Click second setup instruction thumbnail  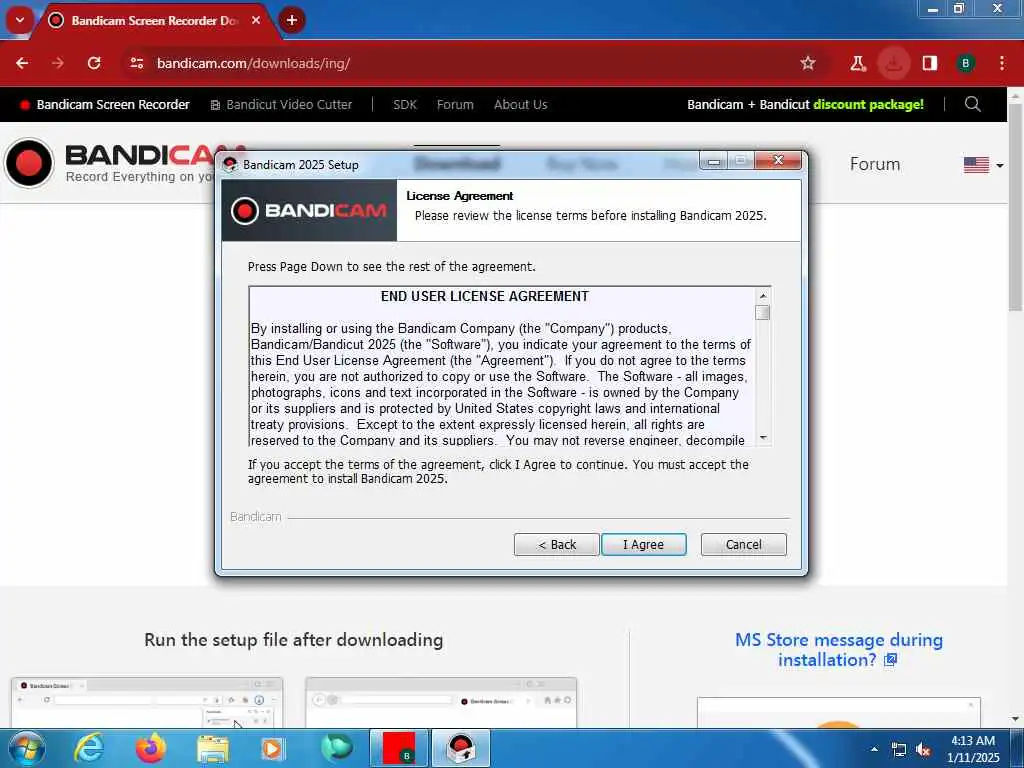441,703
